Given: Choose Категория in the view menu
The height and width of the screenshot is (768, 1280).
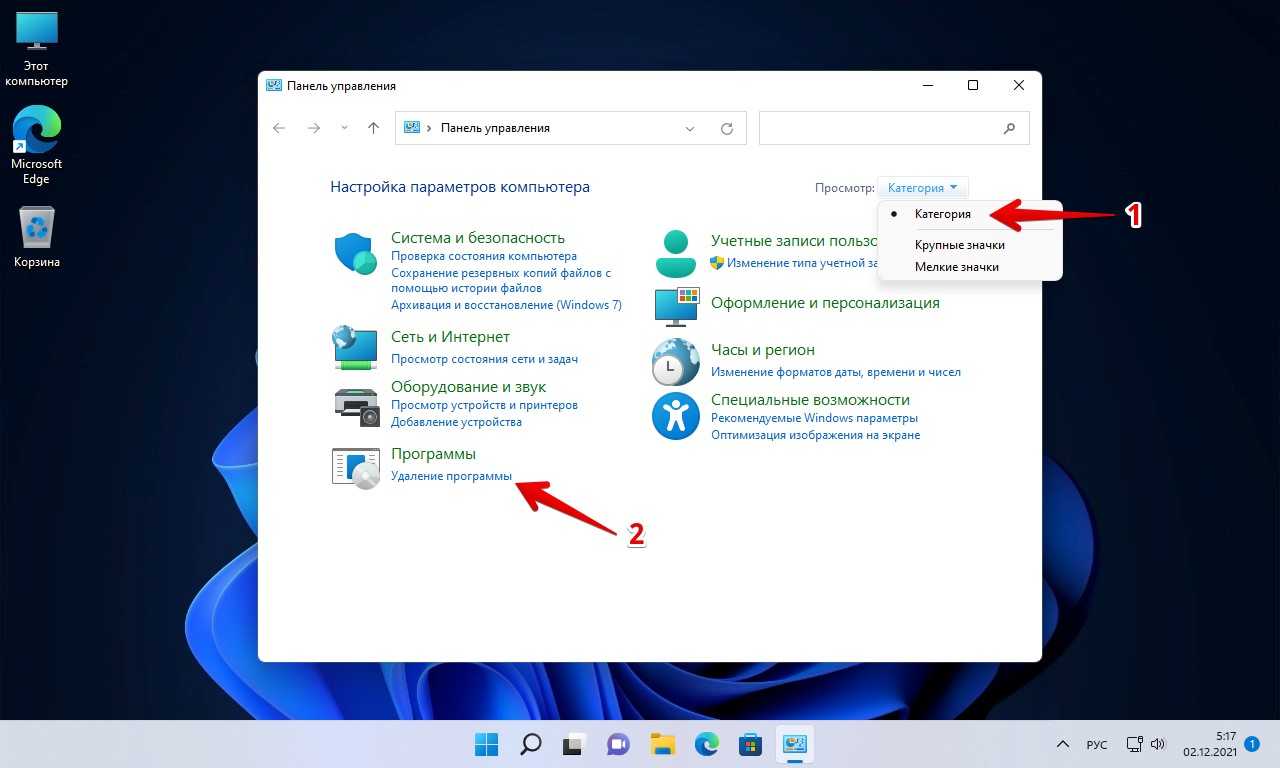Looking at the screenshot, I should pos(942,214).
